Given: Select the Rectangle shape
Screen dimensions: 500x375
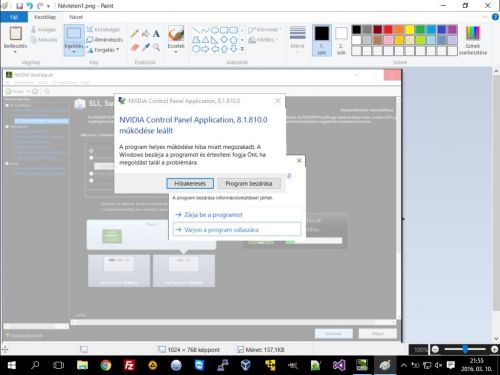Looking at the screenshot, I should tap(224, 30).
